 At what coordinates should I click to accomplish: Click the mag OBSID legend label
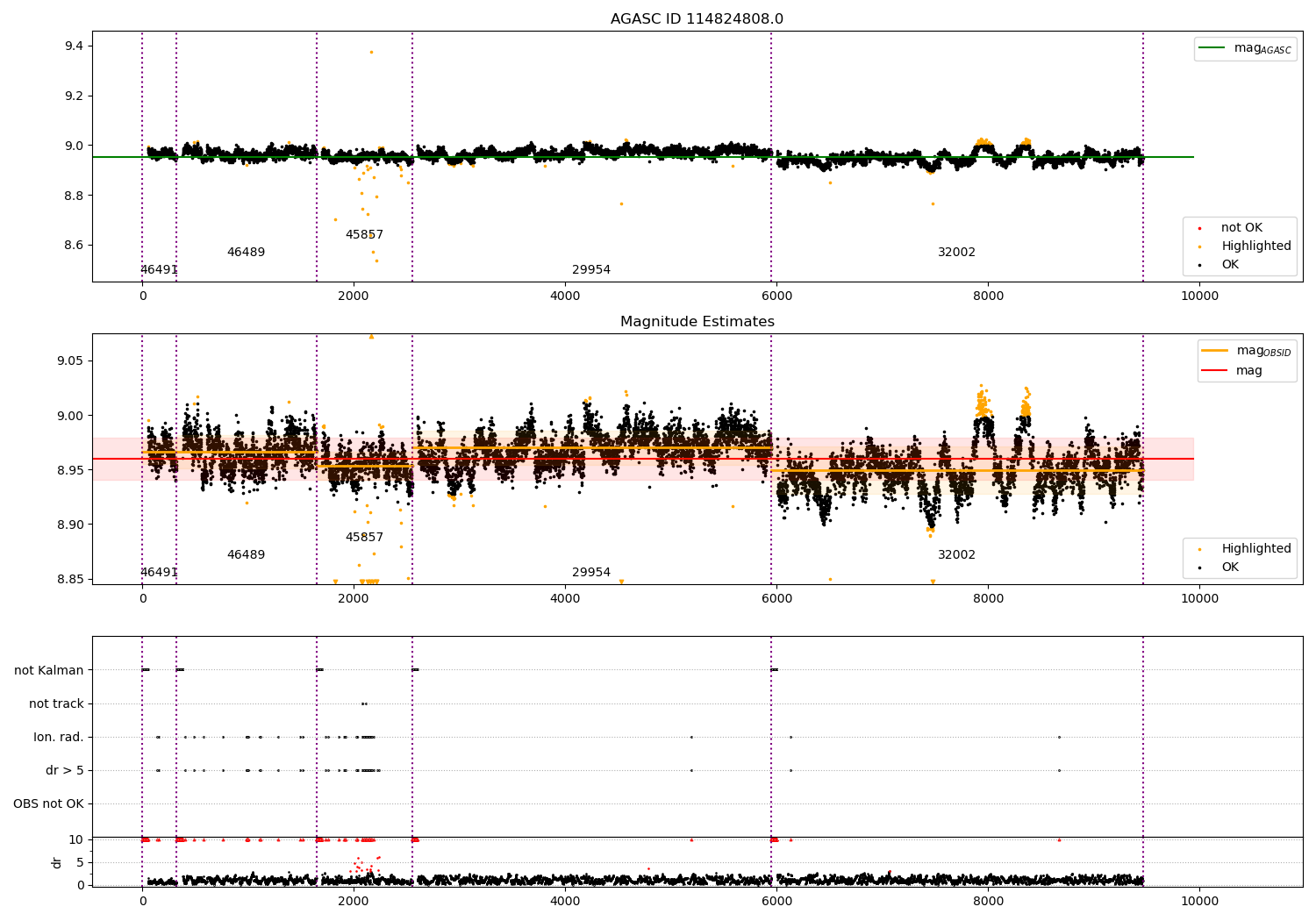1264,351
